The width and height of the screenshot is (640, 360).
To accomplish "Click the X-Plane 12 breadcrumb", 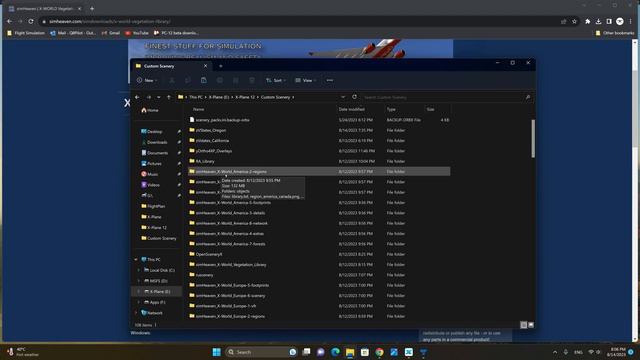I will click(245, 97).
